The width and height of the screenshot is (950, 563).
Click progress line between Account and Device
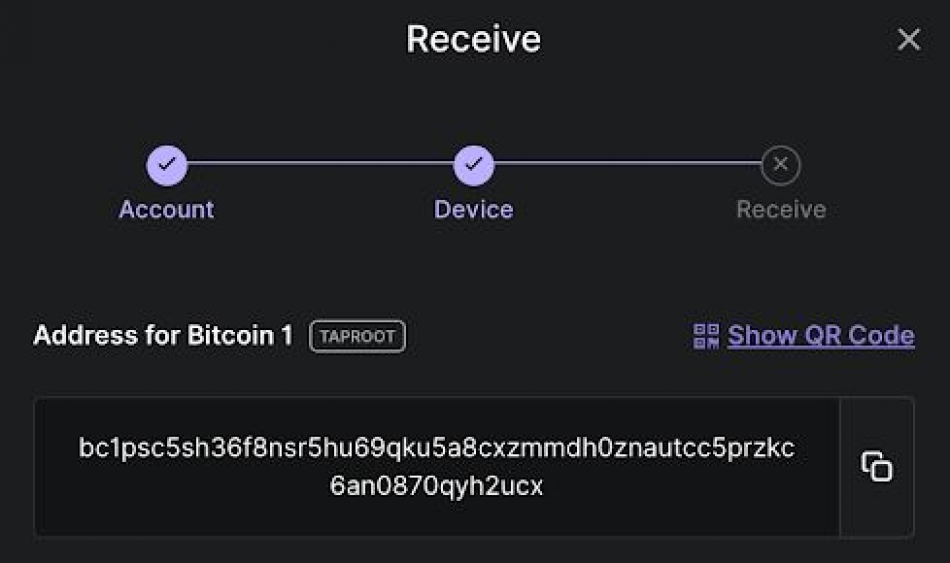[x=321, y=162]
